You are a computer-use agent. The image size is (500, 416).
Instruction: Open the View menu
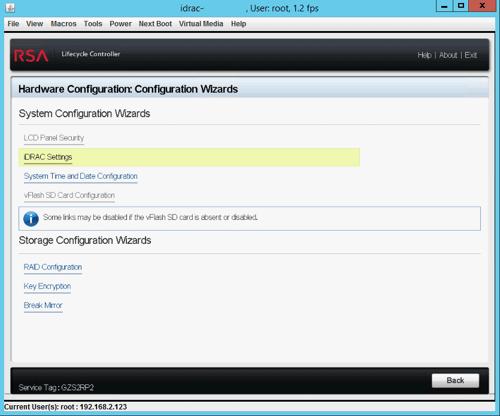point(35,24)
